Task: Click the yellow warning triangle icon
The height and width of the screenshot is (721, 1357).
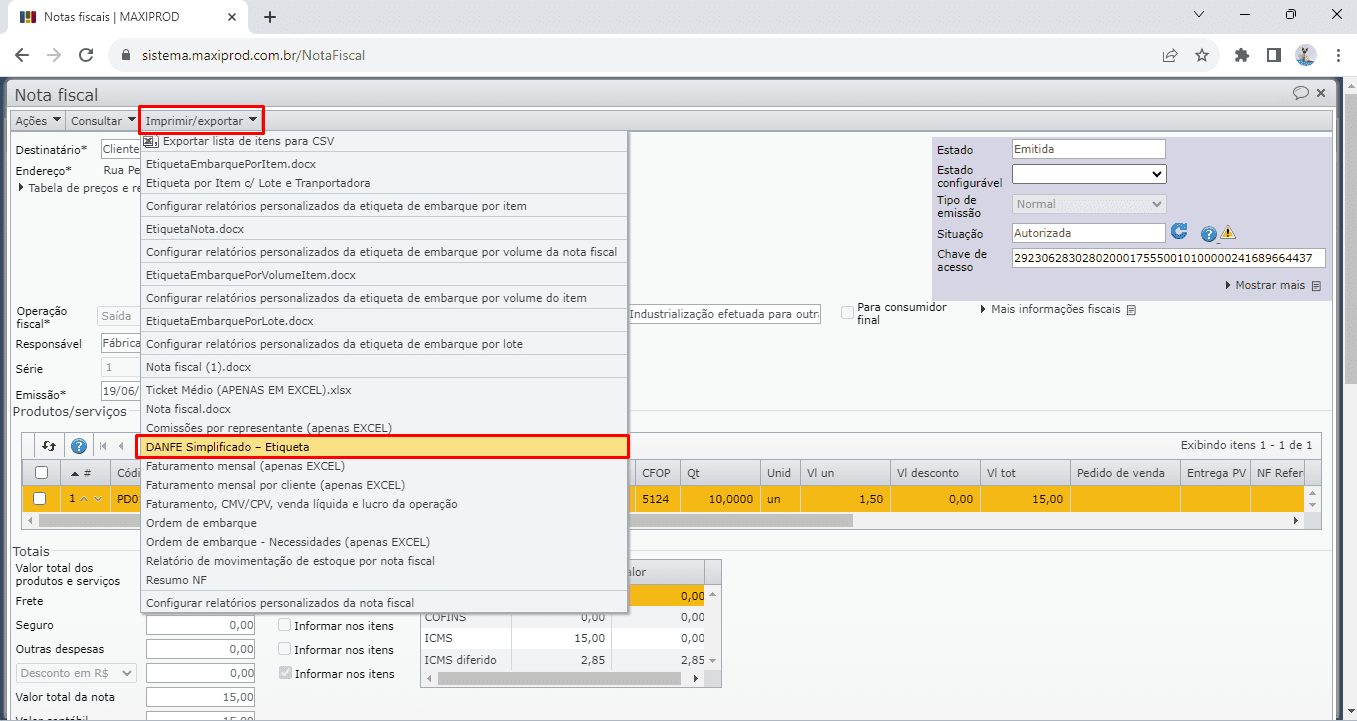Action: coord(1228,233)
